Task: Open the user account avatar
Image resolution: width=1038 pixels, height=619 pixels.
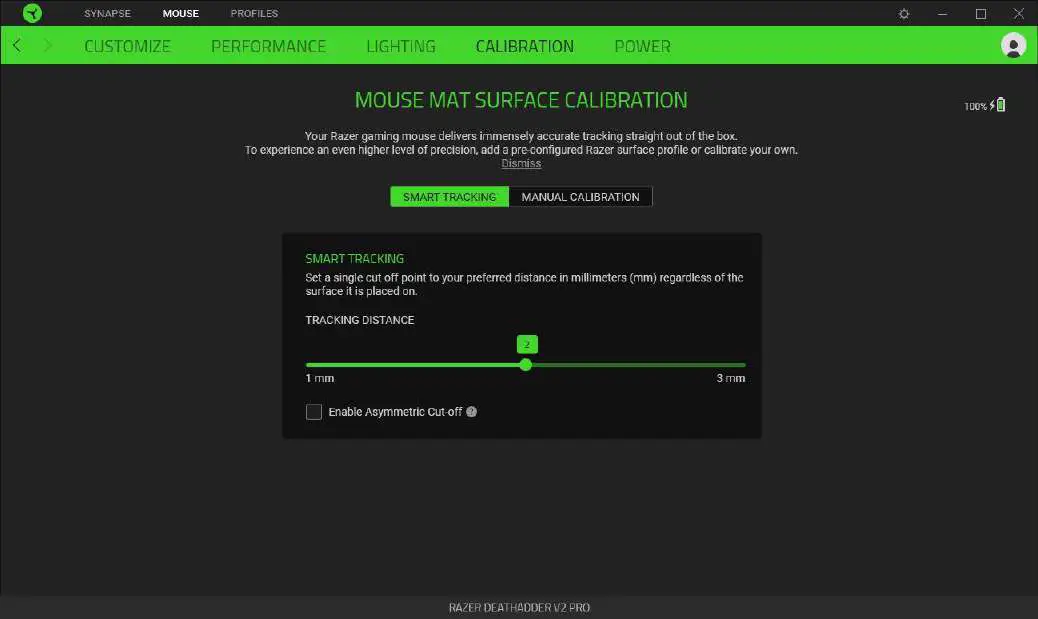Action: (1013, 46)
